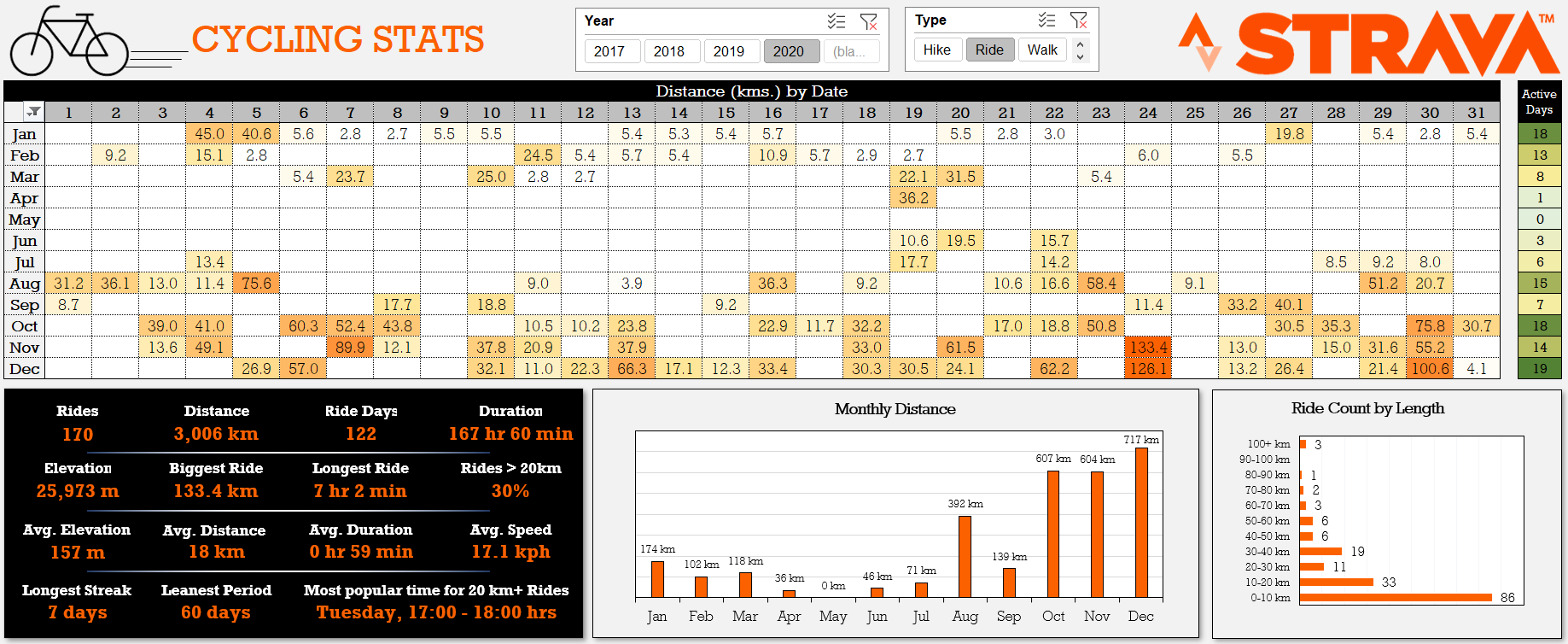The height and width of the screenshot is (644, 1568).
Task: Click the 10-20 km bar showing 33
Action: (x=1337, y=583)
